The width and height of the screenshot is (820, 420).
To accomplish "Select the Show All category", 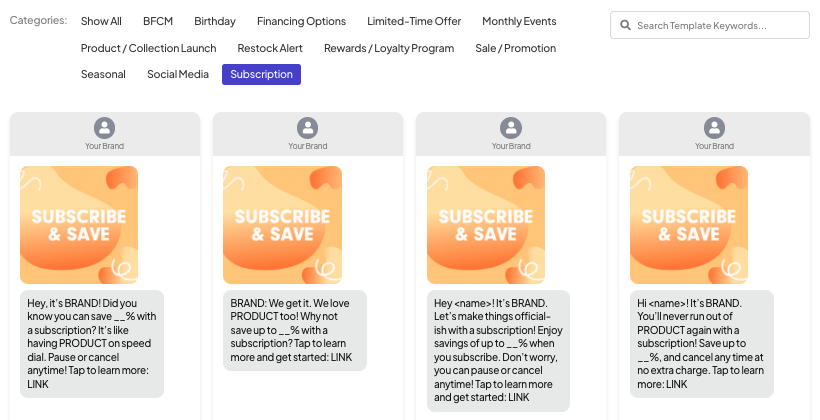I will [x=101, y=21].
